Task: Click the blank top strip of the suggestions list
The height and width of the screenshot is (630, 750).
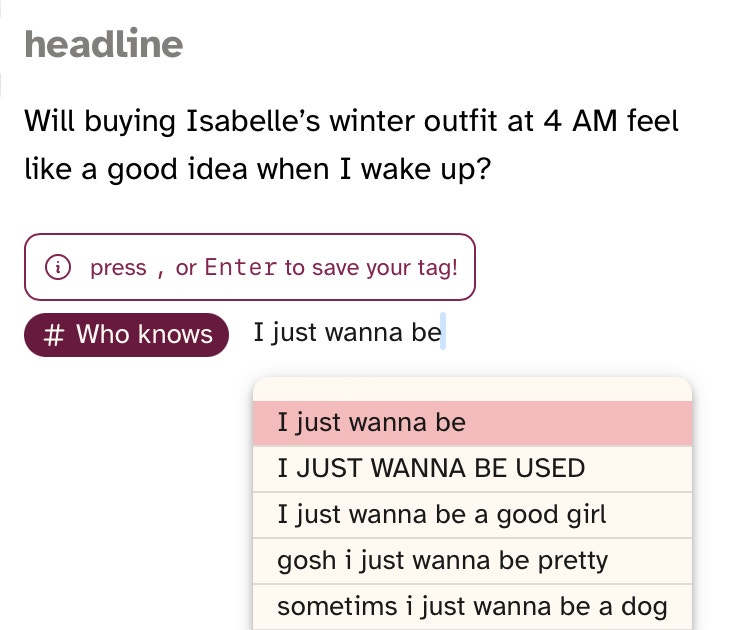Action: point(472,388)
